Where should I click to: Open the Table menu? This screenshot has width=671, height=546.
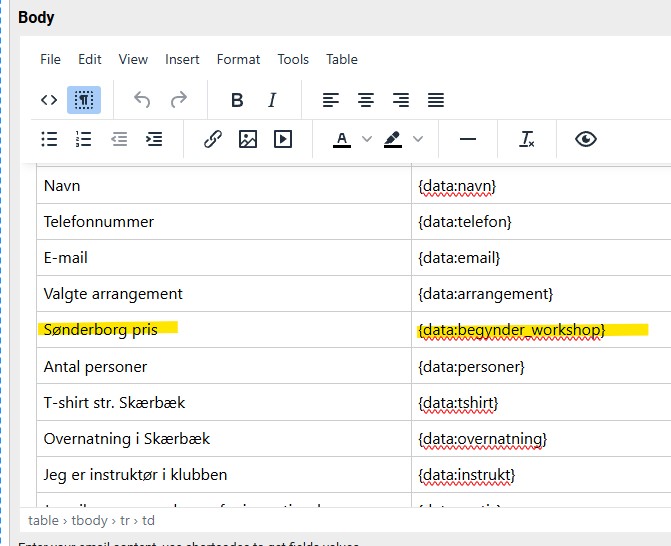pos(342,59)
